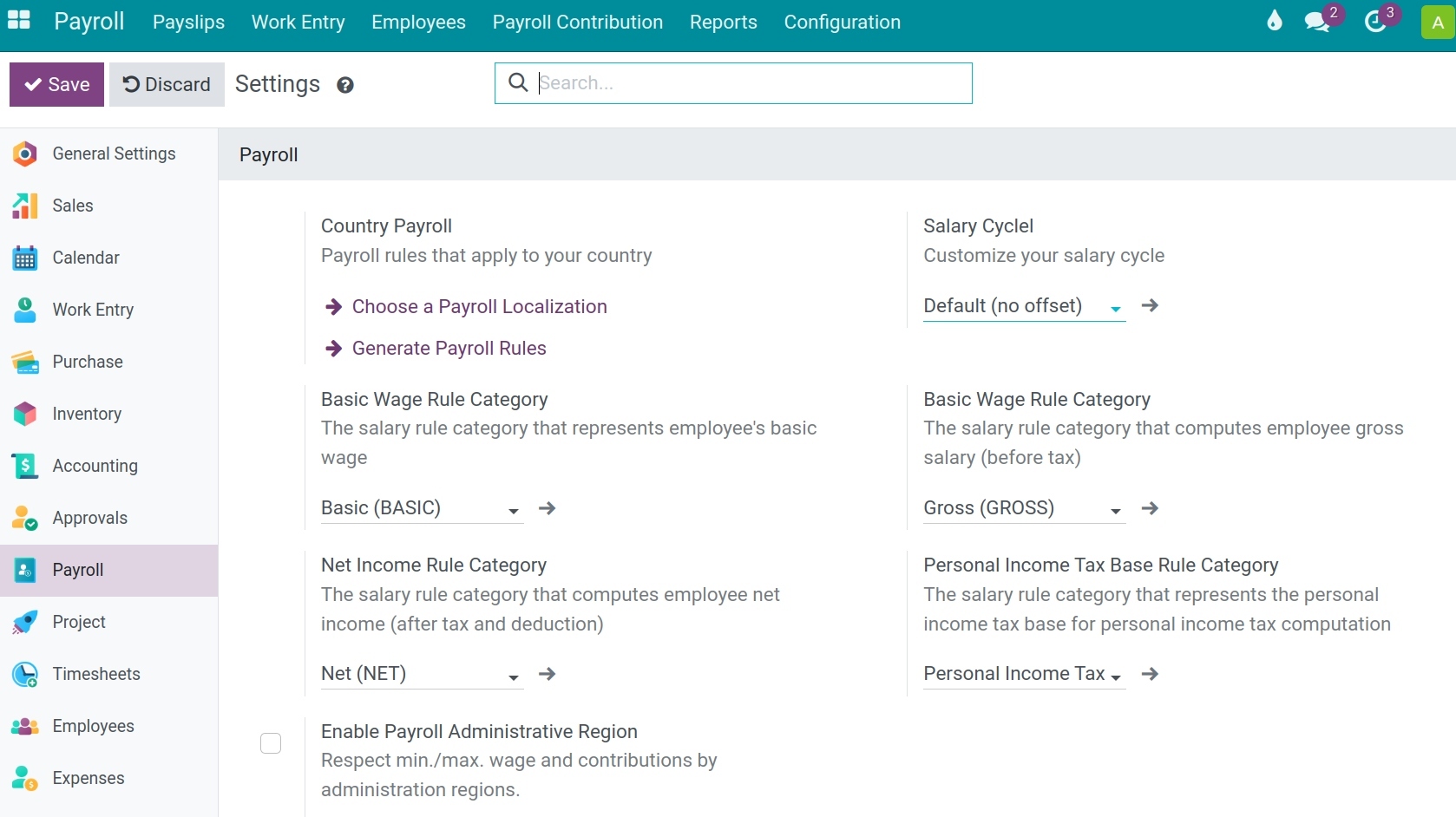Image resolution: width=1456 pixels, height=817 pixels.
Task: Enable Payroll Administrative Region checkbox
Action: click(x=271, y=743)
